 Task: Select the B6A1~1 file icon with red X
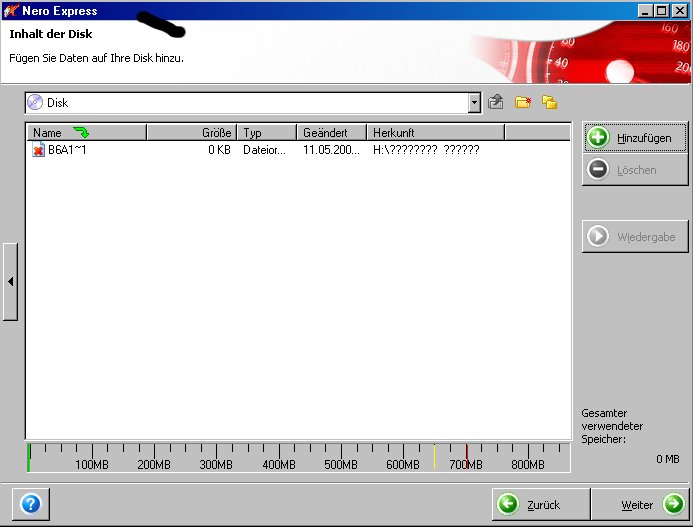coord(38,150)
